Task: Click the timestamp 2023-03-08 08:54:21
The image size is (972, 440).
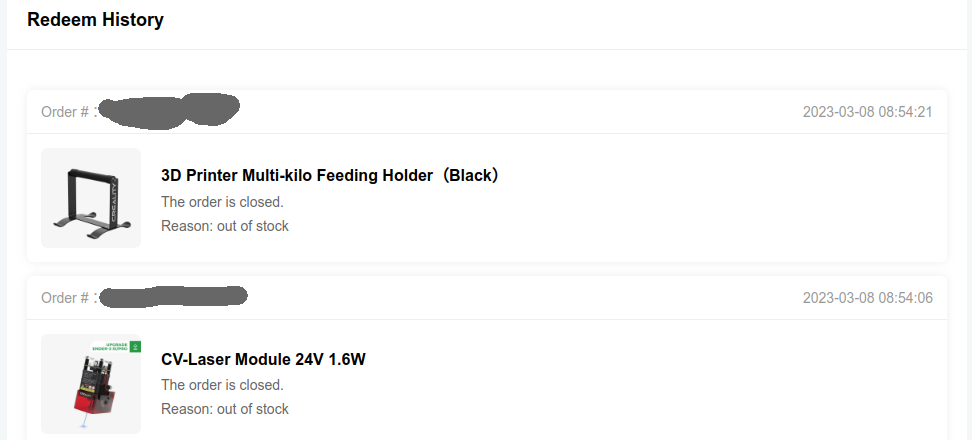Action: point(867,111)
